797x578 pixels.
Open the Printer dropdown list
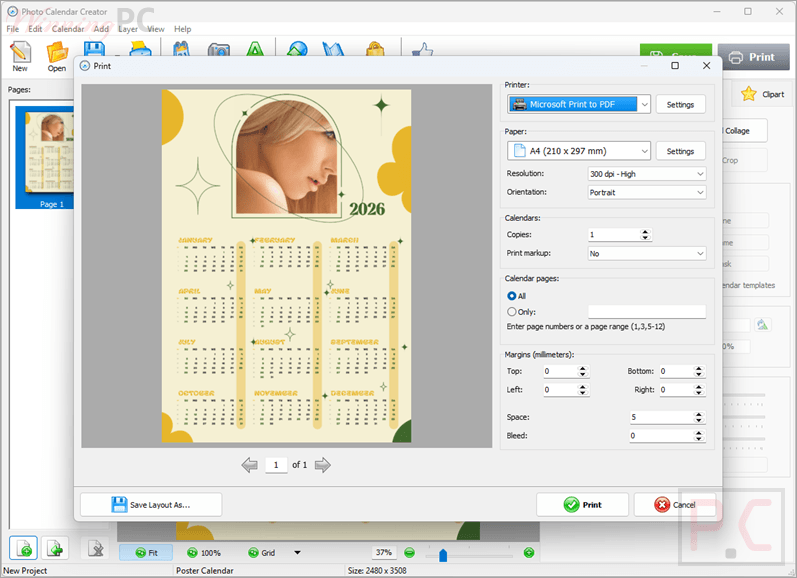644,104
